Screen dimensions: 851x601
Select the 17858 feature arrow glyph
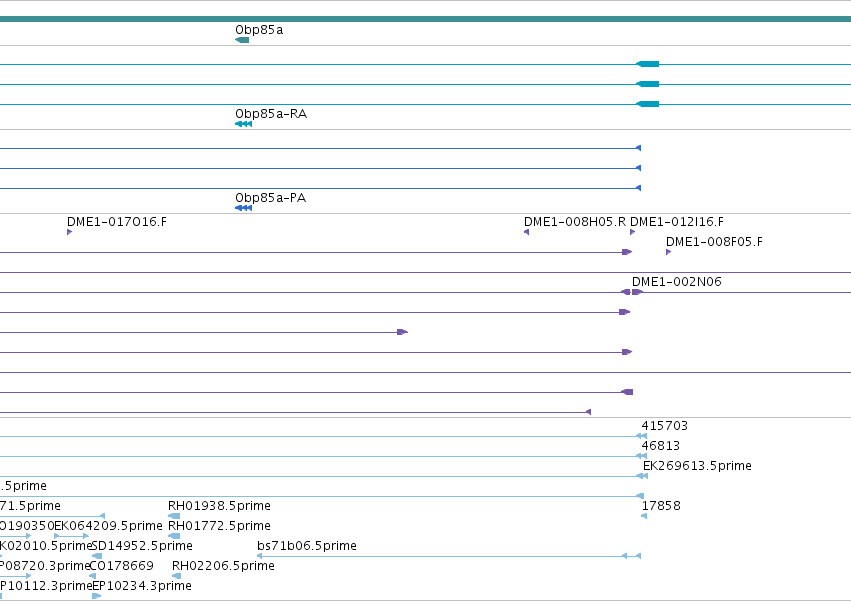coord(644,516)
